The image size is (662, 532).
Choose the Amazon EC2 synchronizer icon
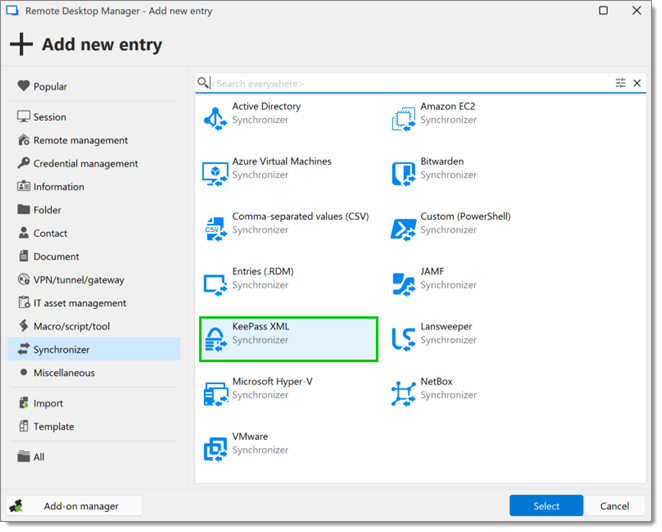404,119
